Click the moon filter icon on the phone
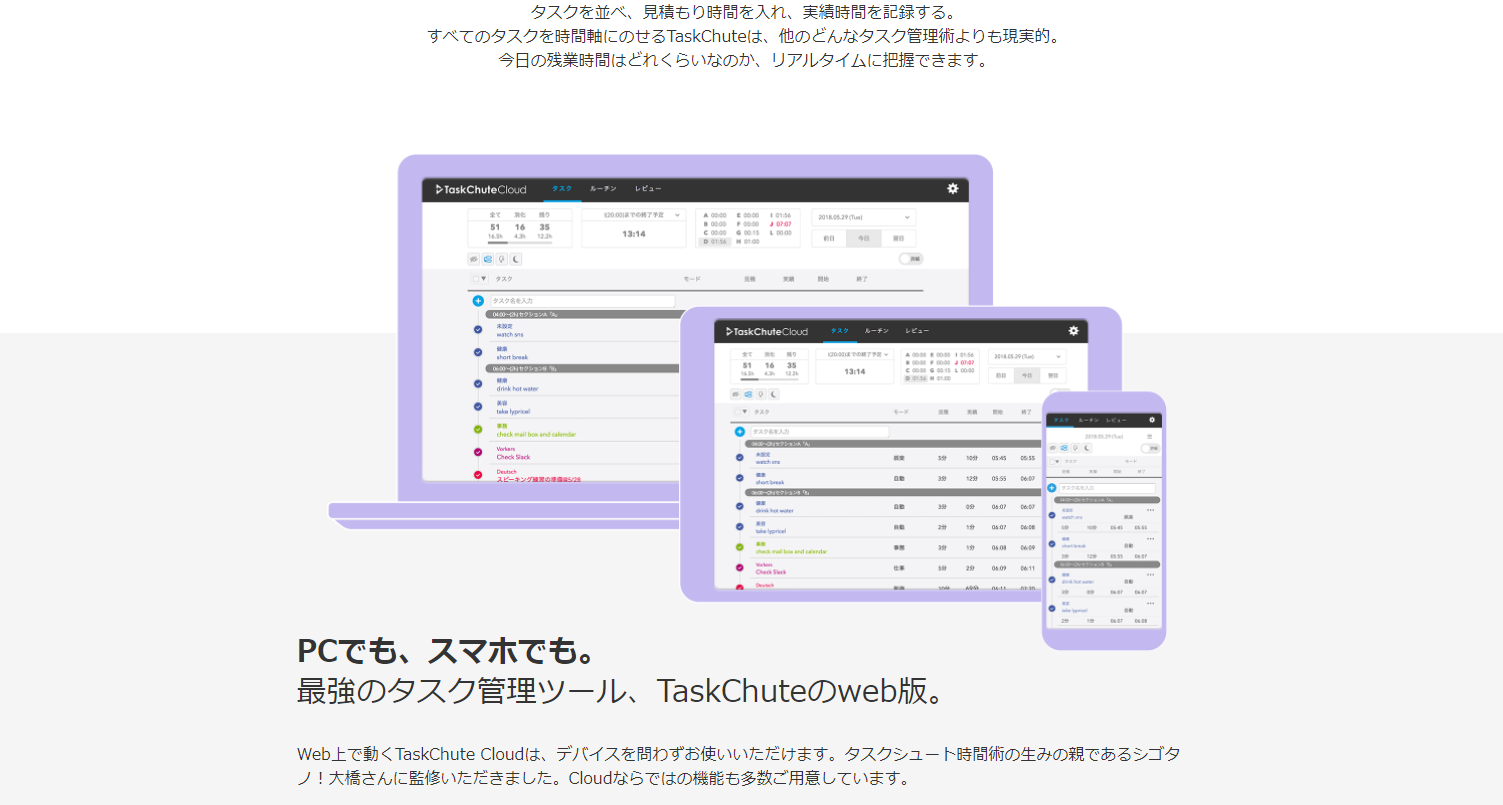Image resolution: width=1503 pixels, height=805 pixels. coord(1087,448)
